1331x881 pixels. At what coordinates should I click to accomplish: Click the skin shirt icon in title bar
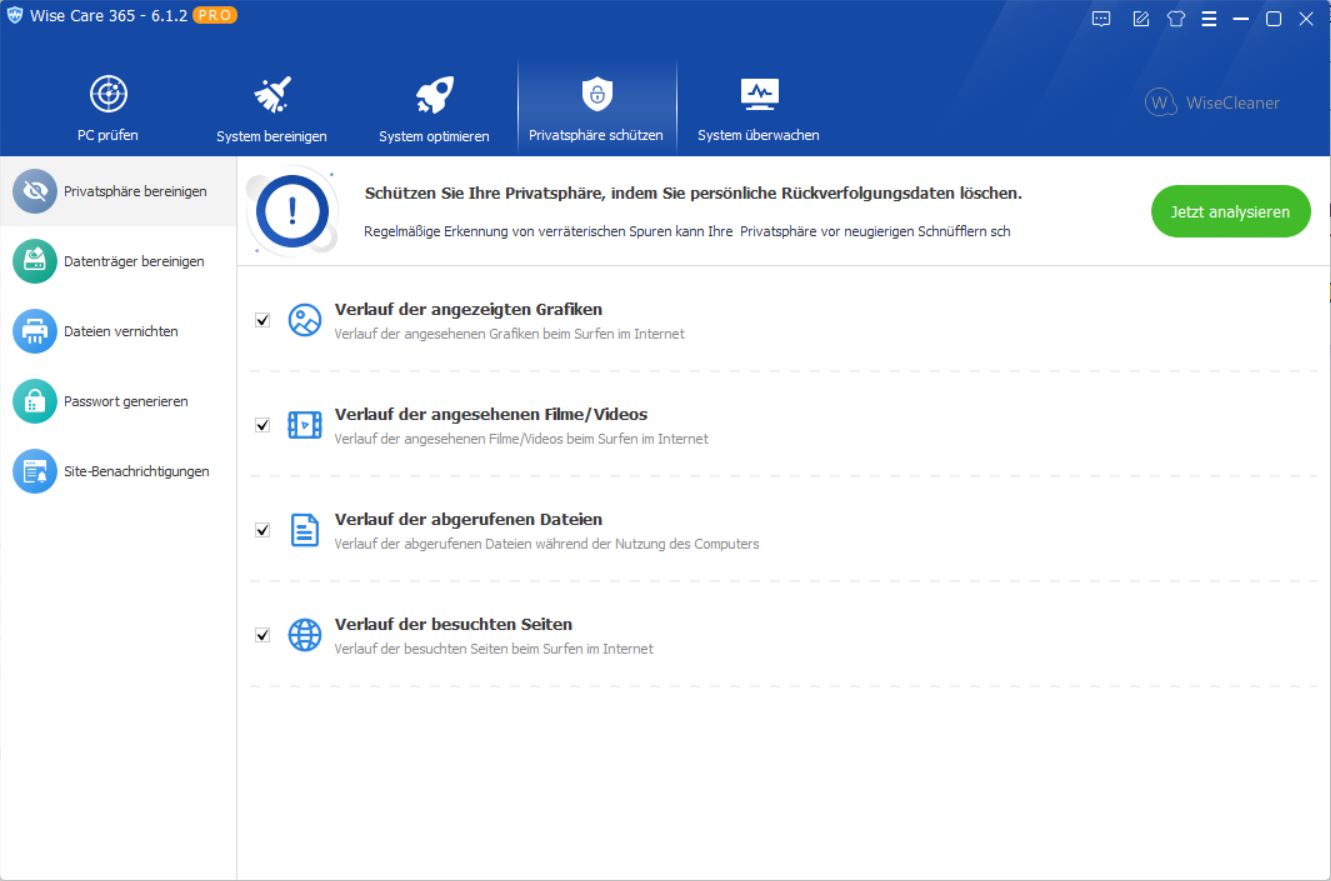pyautogui.click(x=1176, y=19)
